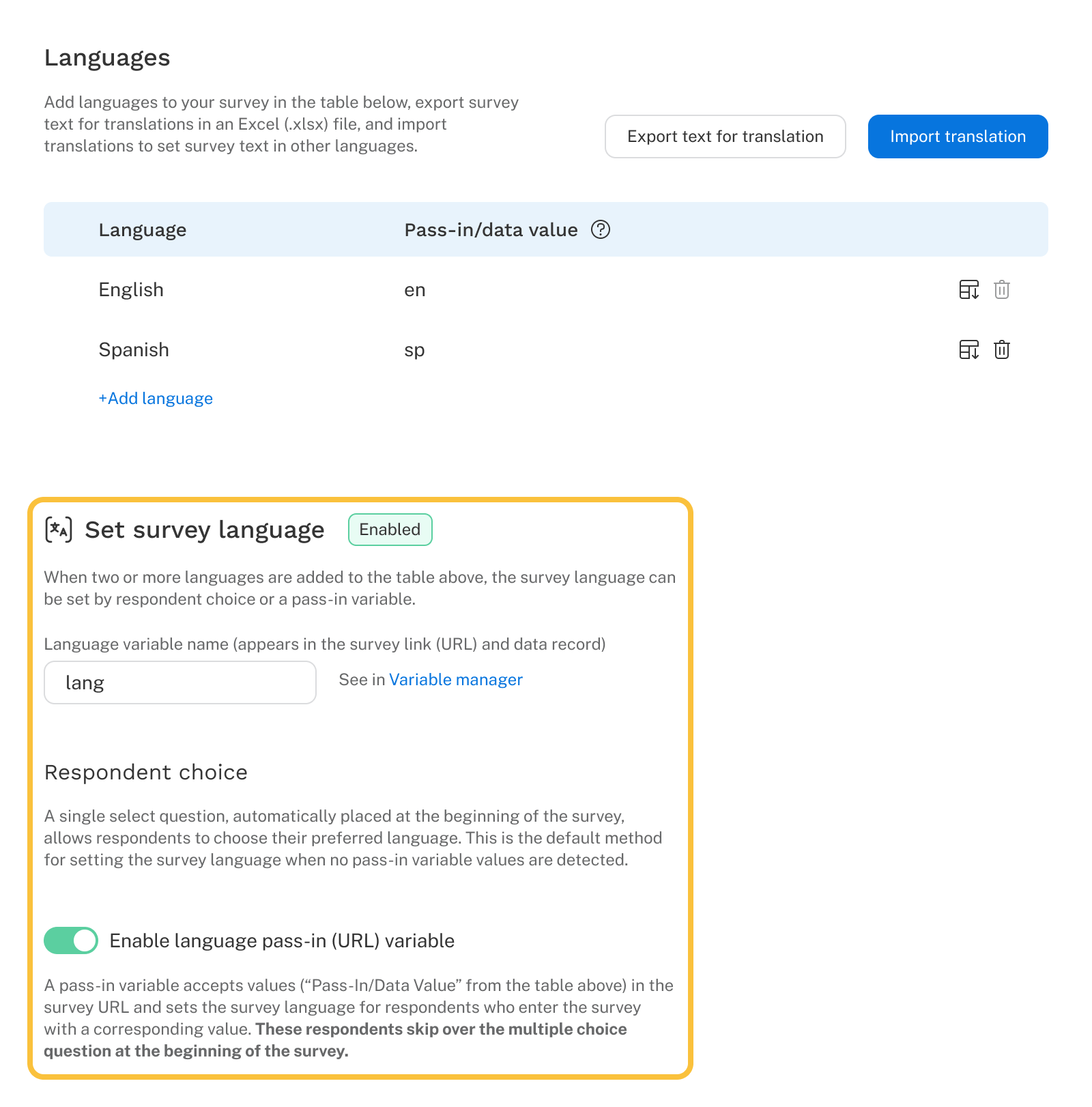Click the Set survey language heading
This screenshot has height=1107, width=1092.
point(205,530)
